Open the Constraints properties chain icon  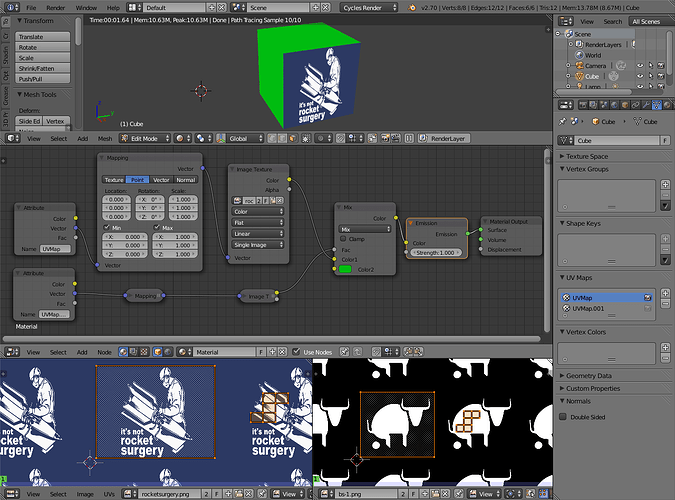(635, 105)
